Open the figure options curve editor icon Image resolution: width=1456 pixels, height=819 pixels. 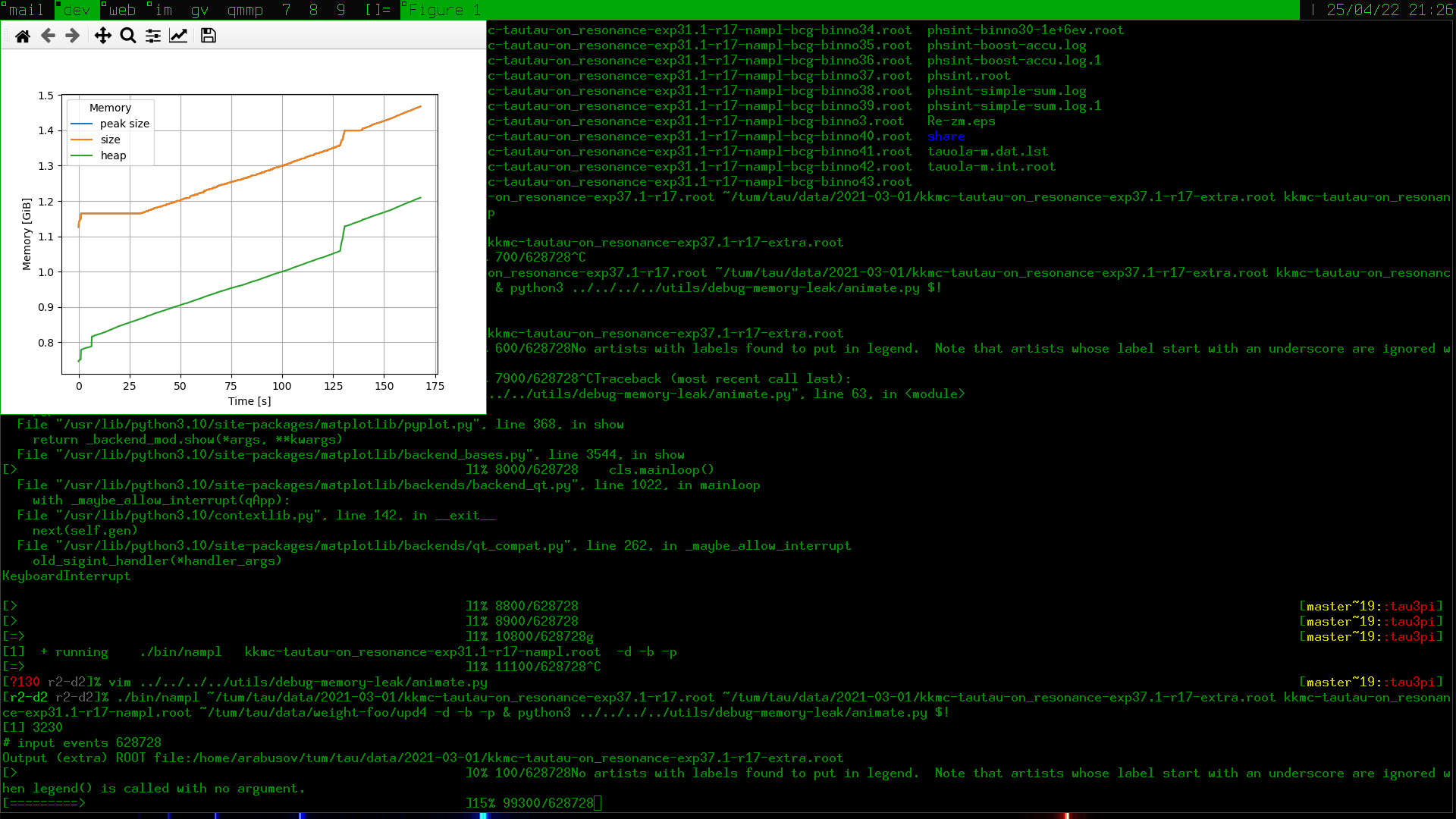click(x=178, y=36)
